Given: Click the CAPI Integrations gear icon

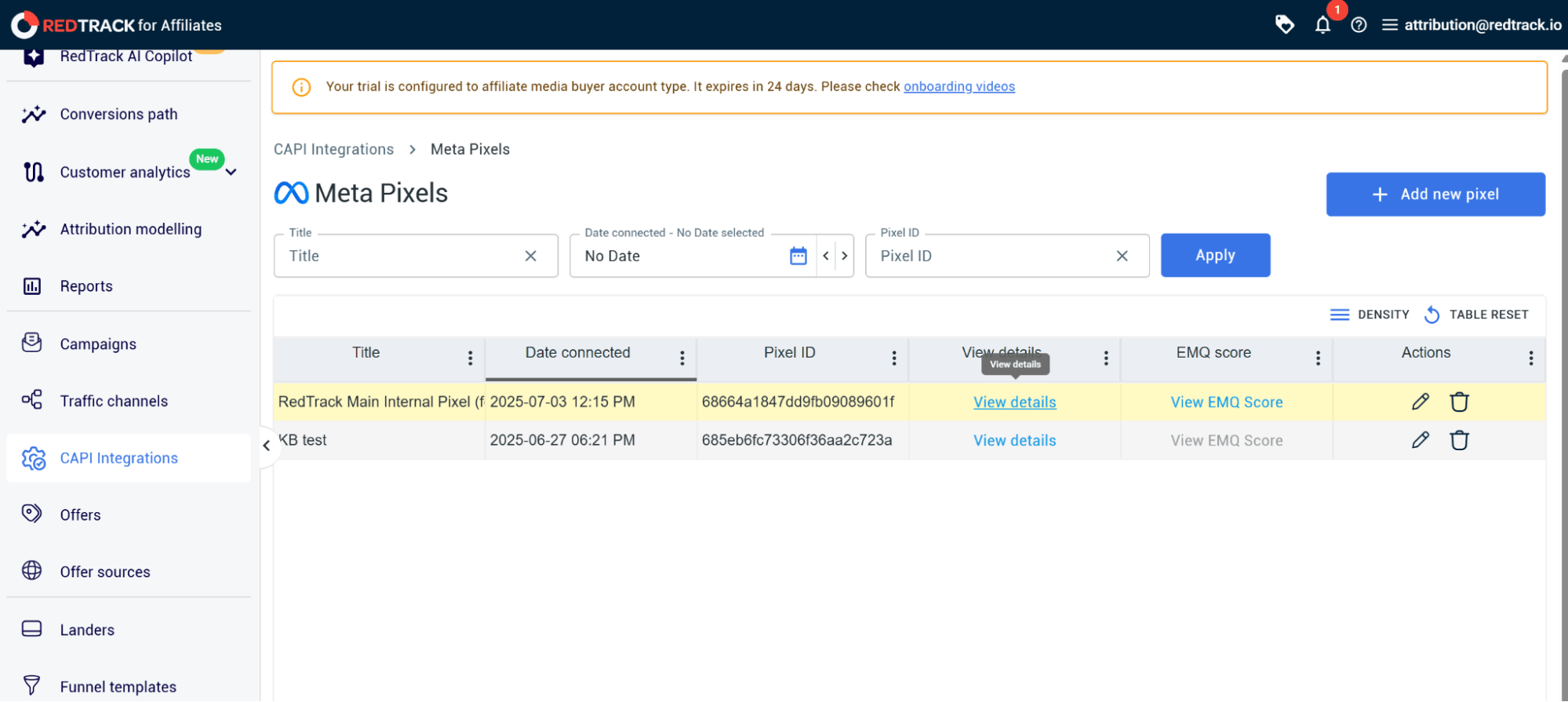Looking at the screenshot, I should [33, 458].
